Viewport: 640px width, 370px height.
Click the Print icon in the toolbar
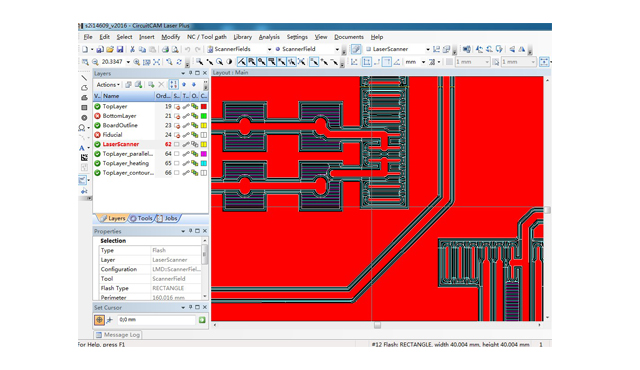click(x=165, y=49)
